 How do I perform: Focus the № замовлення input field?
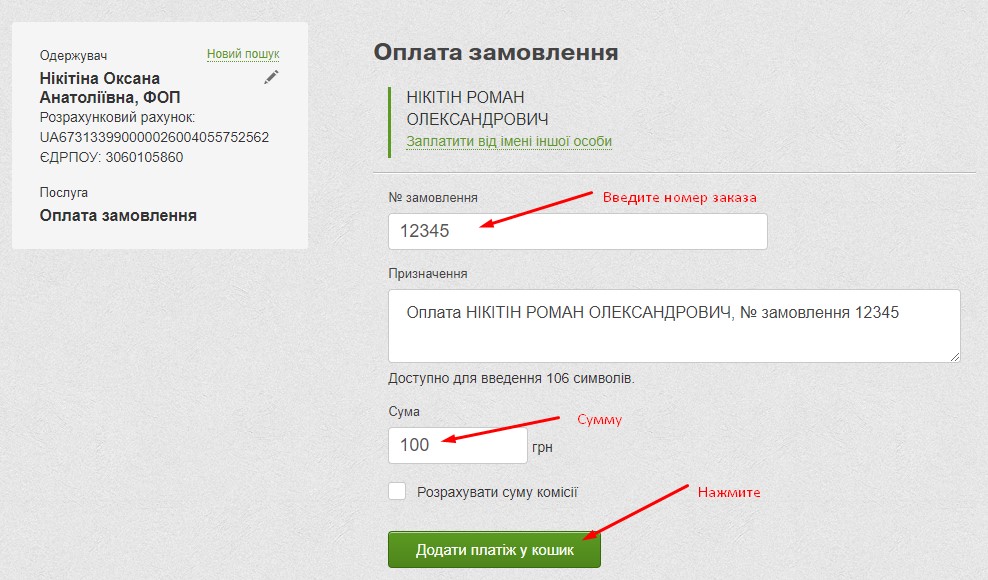click(x=578, y=231)
